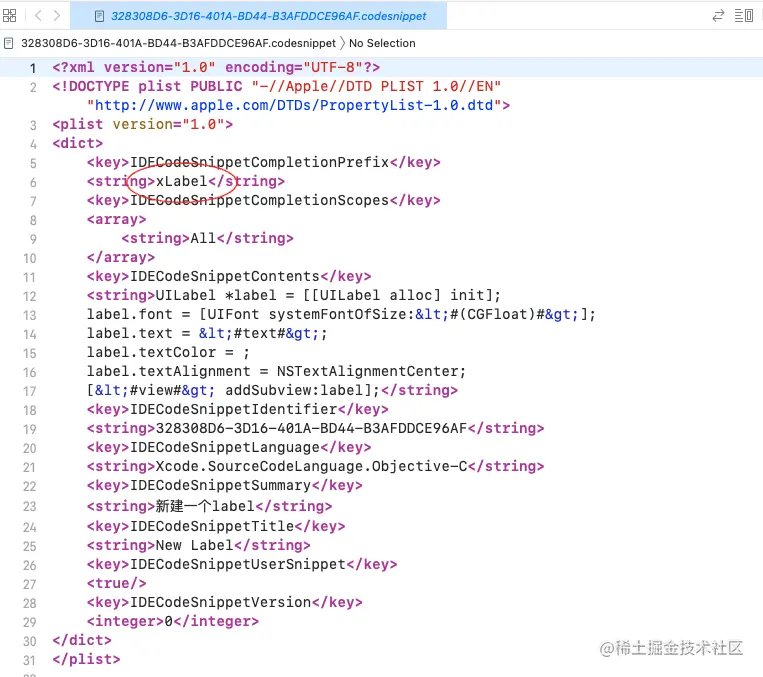Click the All string value
Screen dimensions: 763x677
203,238
